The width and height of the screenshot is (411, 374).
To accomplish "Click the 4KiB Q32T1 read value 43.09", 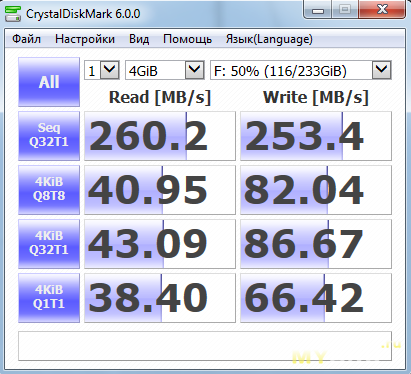I will (160, 244).
